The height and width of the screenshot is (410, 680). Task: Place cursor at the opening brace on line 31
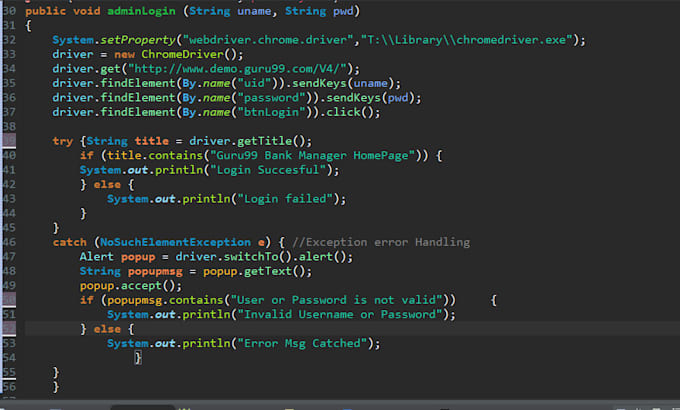point(28,26)
